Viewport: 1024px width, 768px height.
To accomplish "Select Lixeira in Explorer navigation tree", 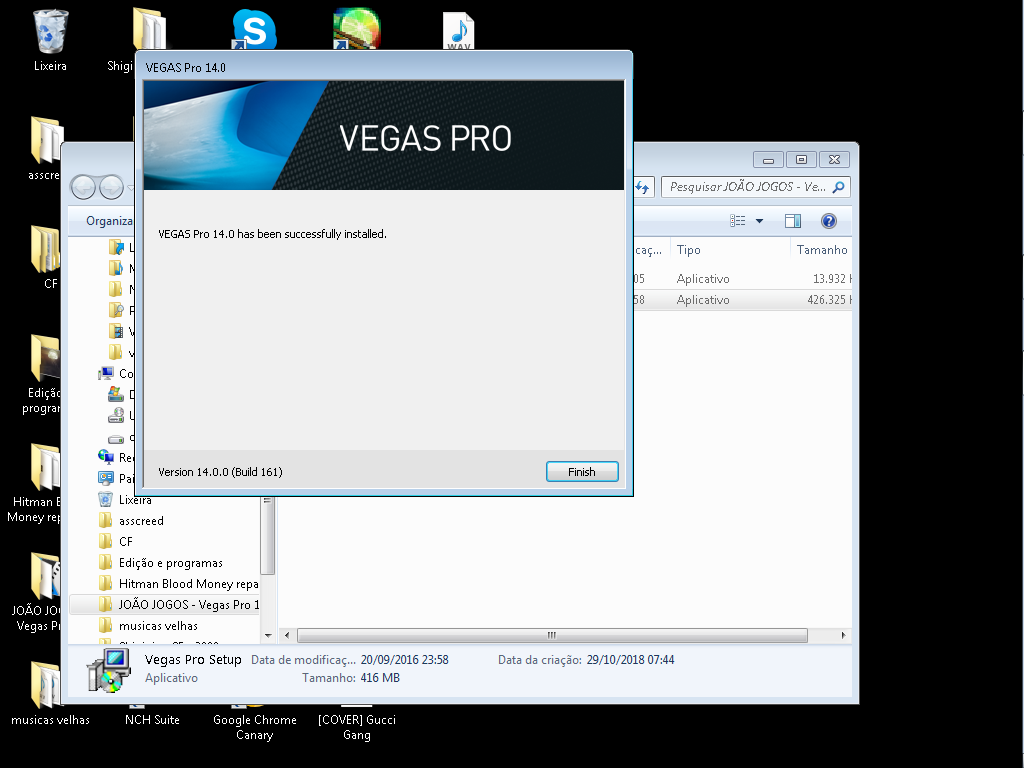I will click(135, 500).
